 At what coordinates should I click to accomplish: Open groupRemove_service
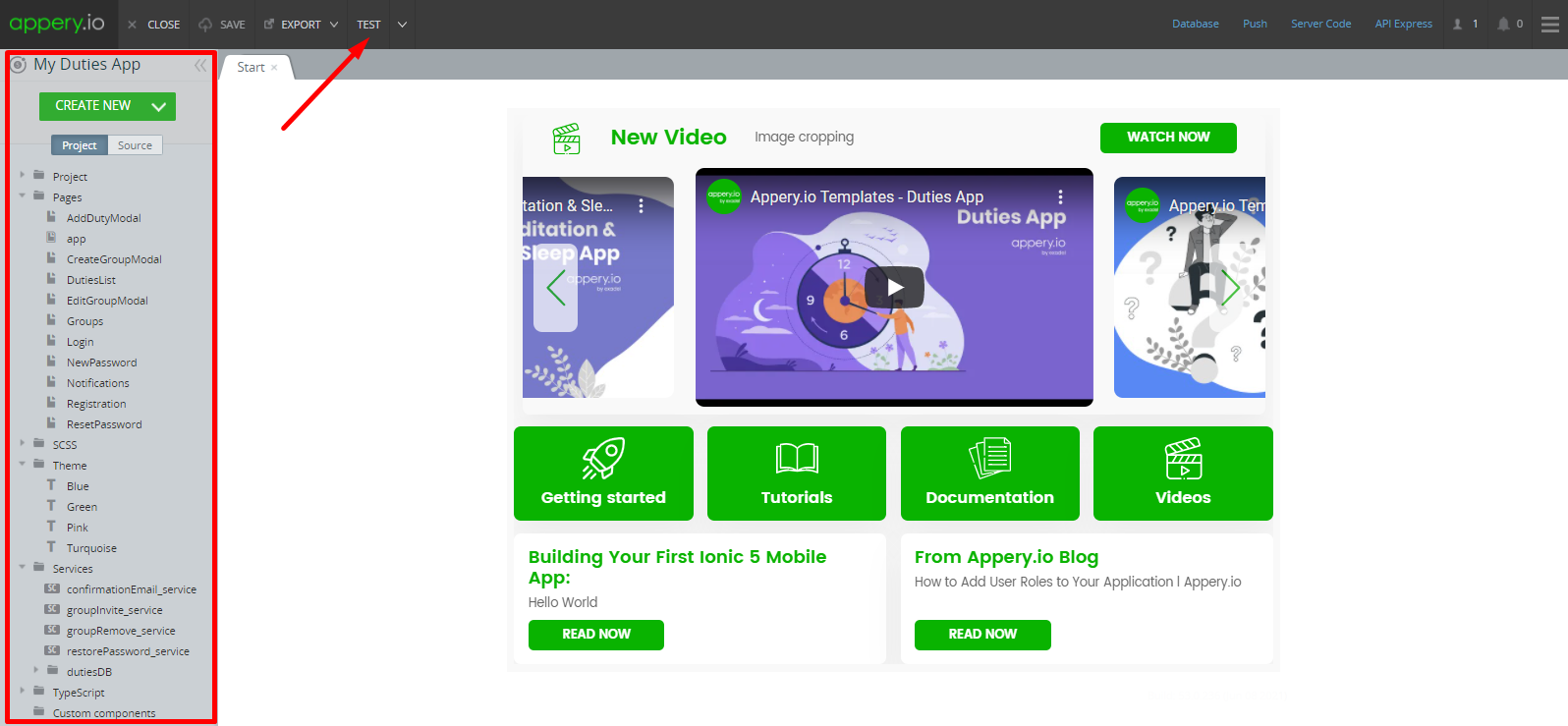(121, 631)
